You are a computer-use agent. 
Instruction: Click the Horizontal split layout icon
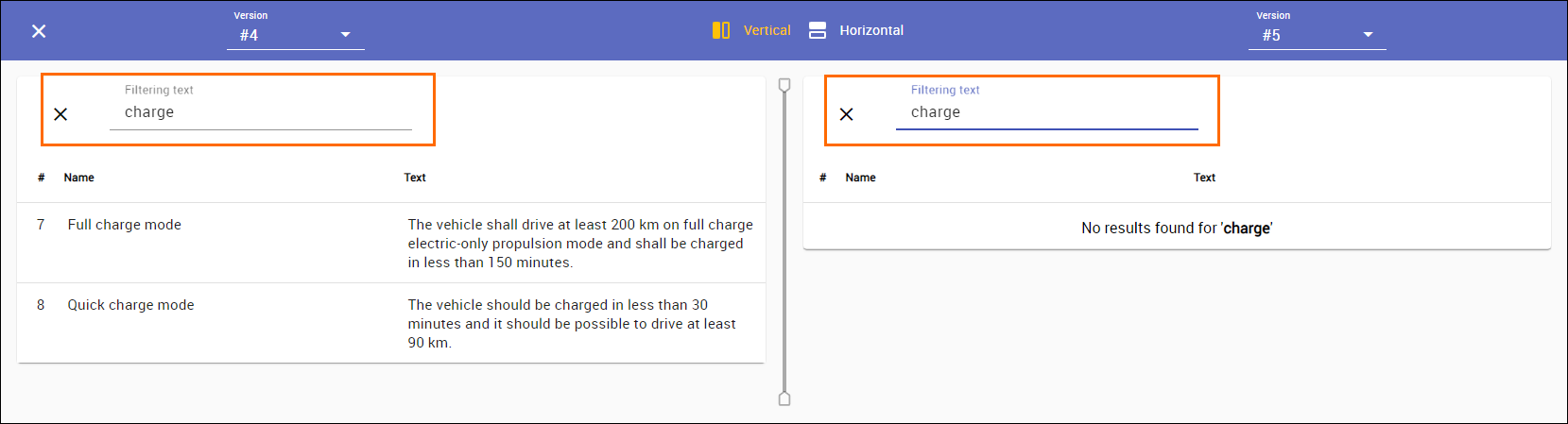tap(818, 30)
